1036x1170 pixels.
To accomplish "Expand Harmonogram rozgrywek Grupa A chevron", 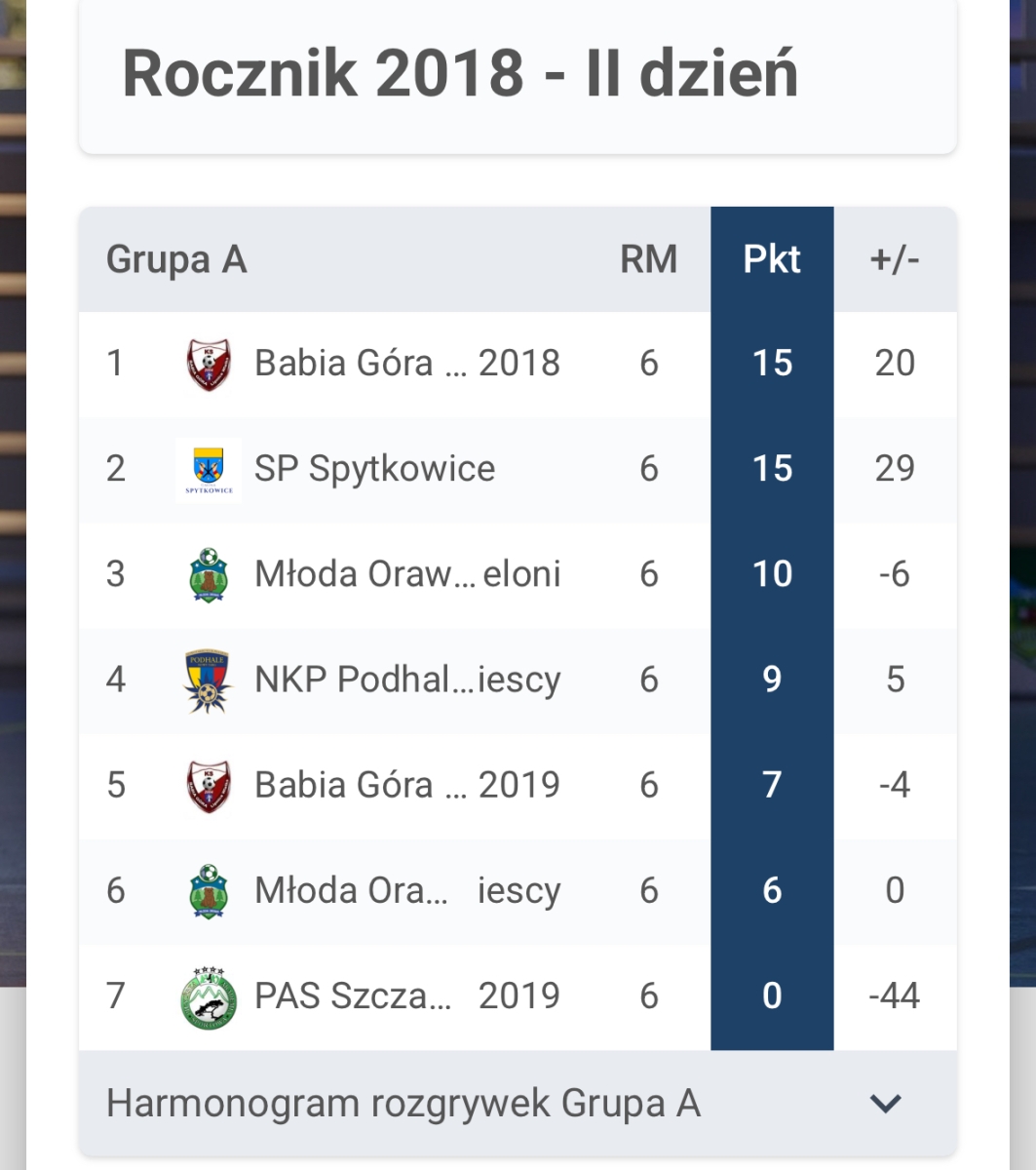I will pos(886,1104).
